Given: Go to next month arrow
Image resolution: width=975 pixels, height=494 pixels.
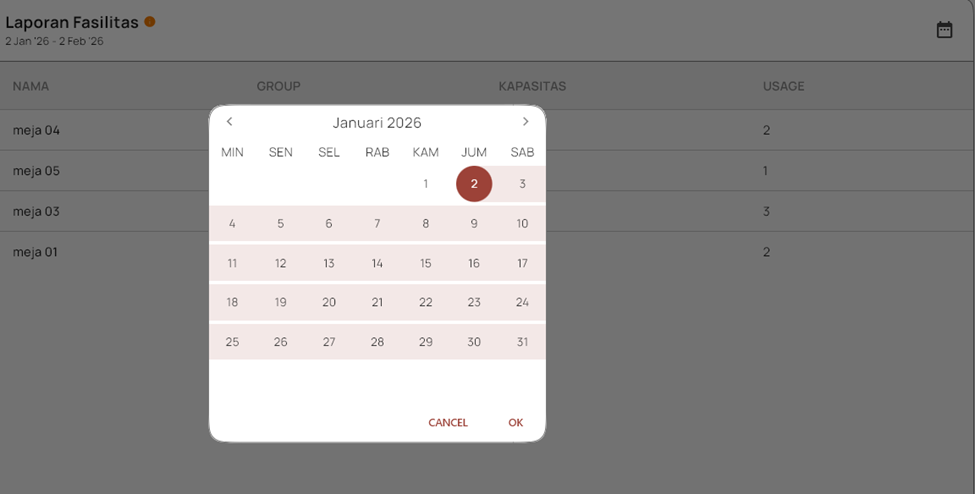Looking at the screenshot, I should coord(526,122).
